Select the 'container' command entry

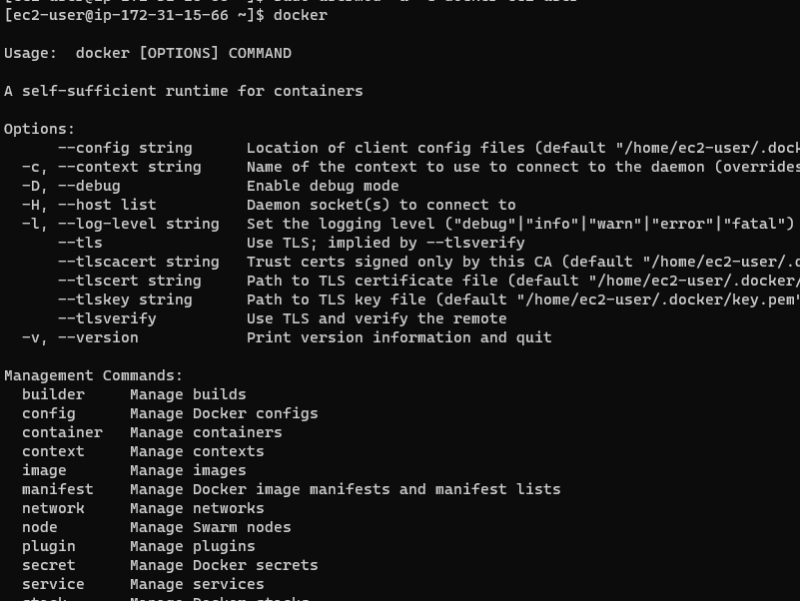[62, 432]
